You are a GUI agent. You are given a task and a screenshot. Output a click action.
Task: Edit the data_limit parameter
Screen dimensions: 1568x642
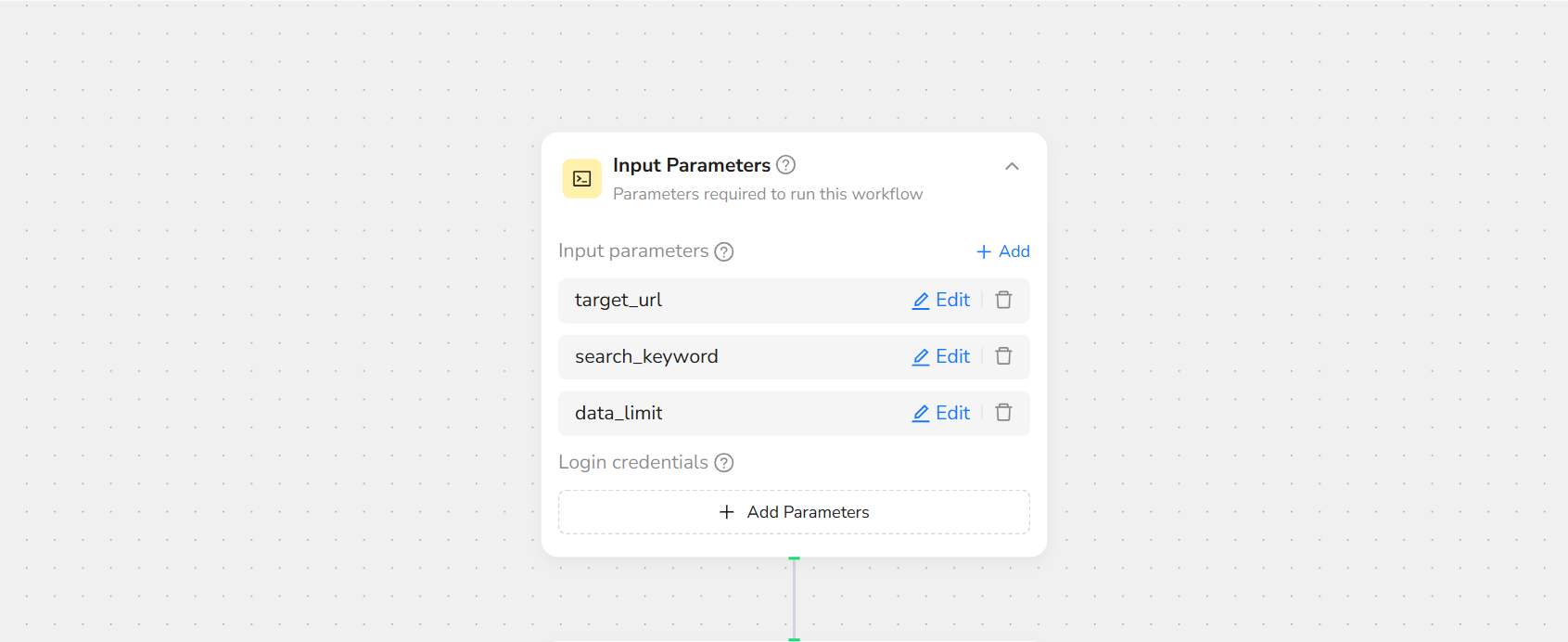click(x=941, y=414)
